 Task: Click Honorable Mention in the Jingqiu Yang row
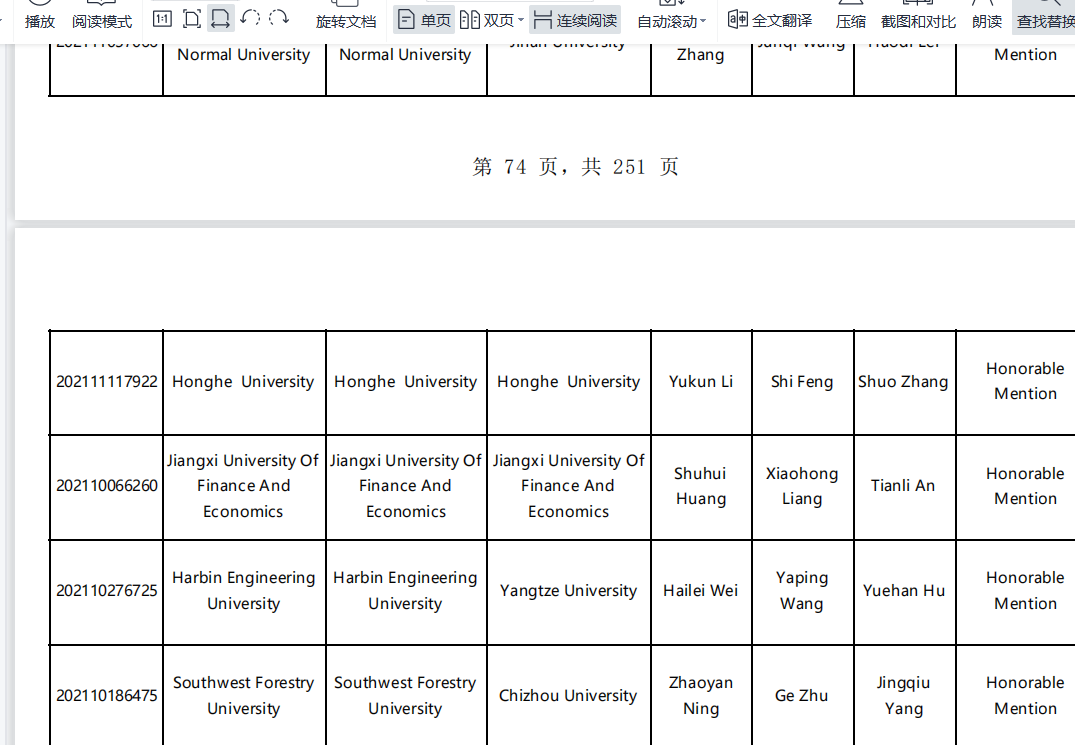(x=1026, y=696)
